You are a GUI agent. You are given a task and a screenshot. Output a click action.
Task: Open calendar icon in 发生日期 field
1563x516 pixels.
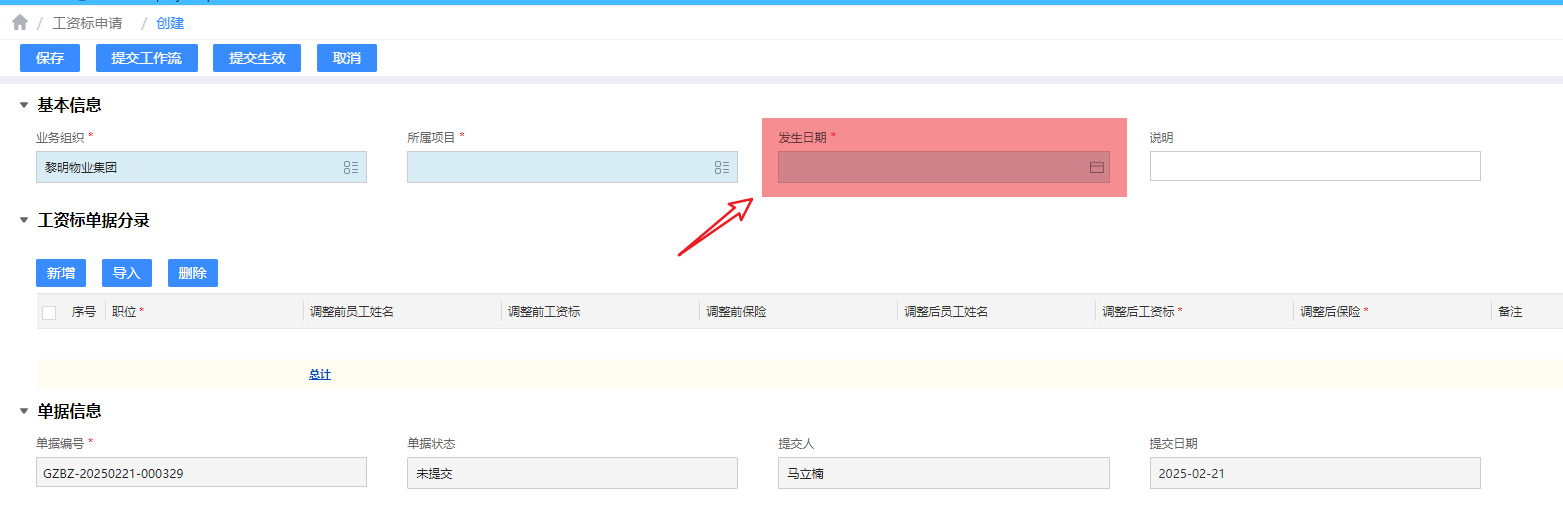click(x=1097, y=167)
